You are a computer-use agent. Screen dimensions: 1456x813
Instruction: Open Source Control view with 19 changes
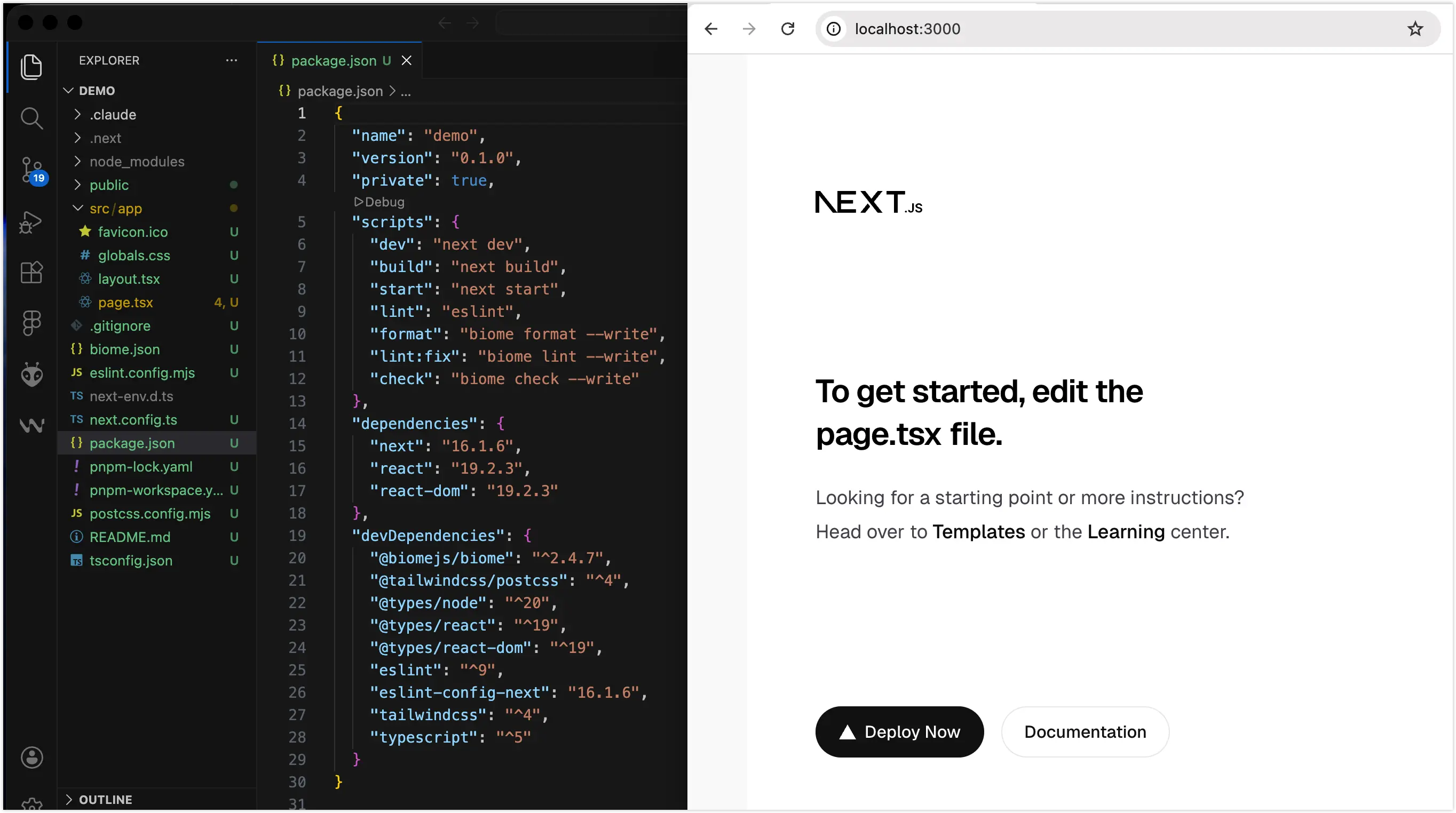click(31, 170)
